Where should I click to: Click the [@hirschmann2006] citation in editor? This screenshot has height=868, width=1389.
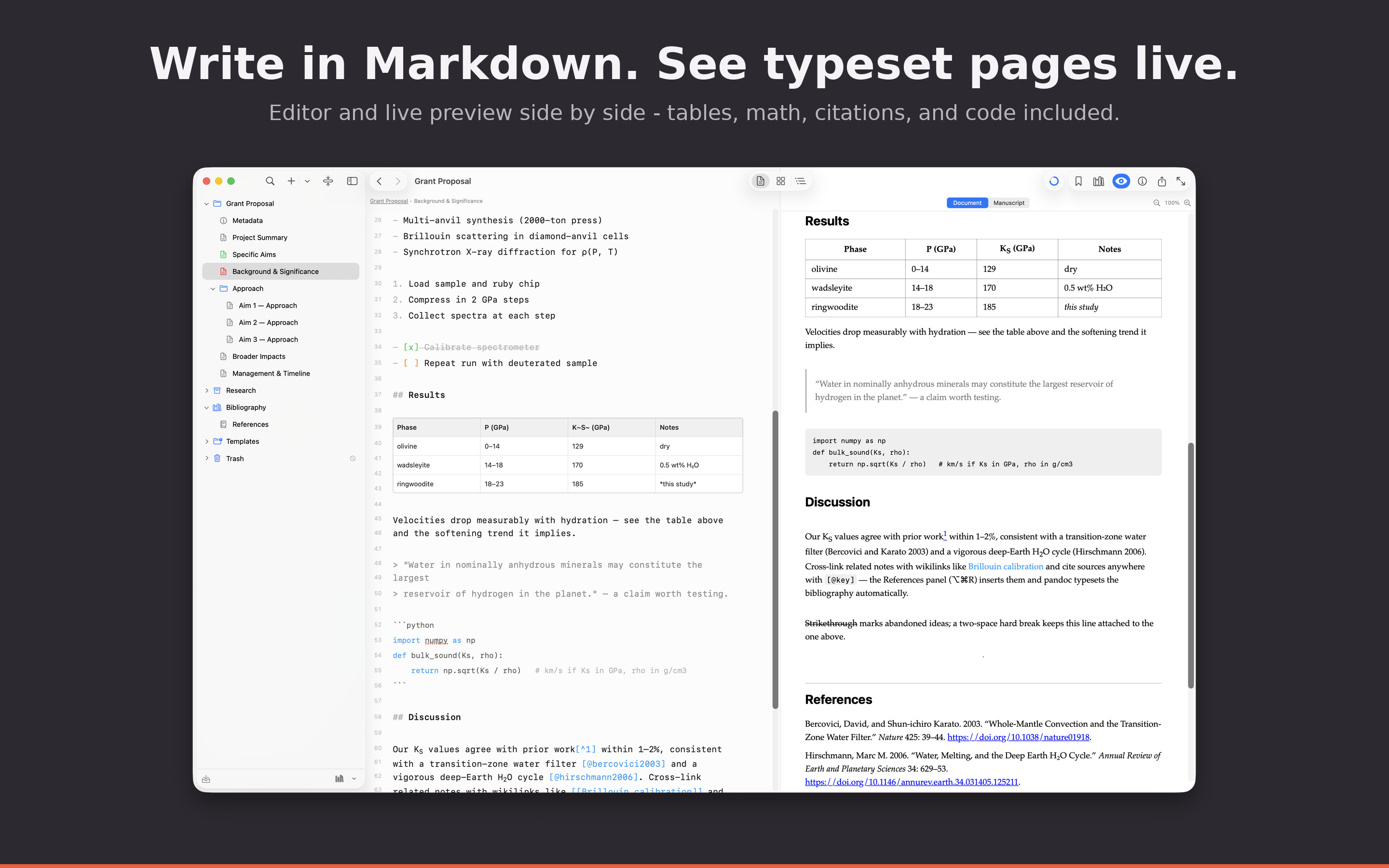594,777
